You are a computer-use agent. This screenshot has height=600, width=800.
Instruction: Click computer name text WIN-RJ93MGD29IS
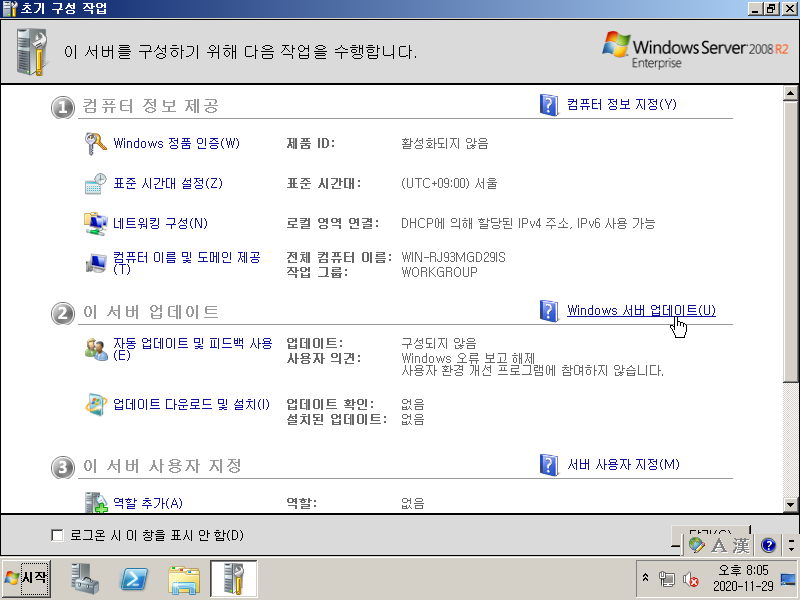(454, 257)
